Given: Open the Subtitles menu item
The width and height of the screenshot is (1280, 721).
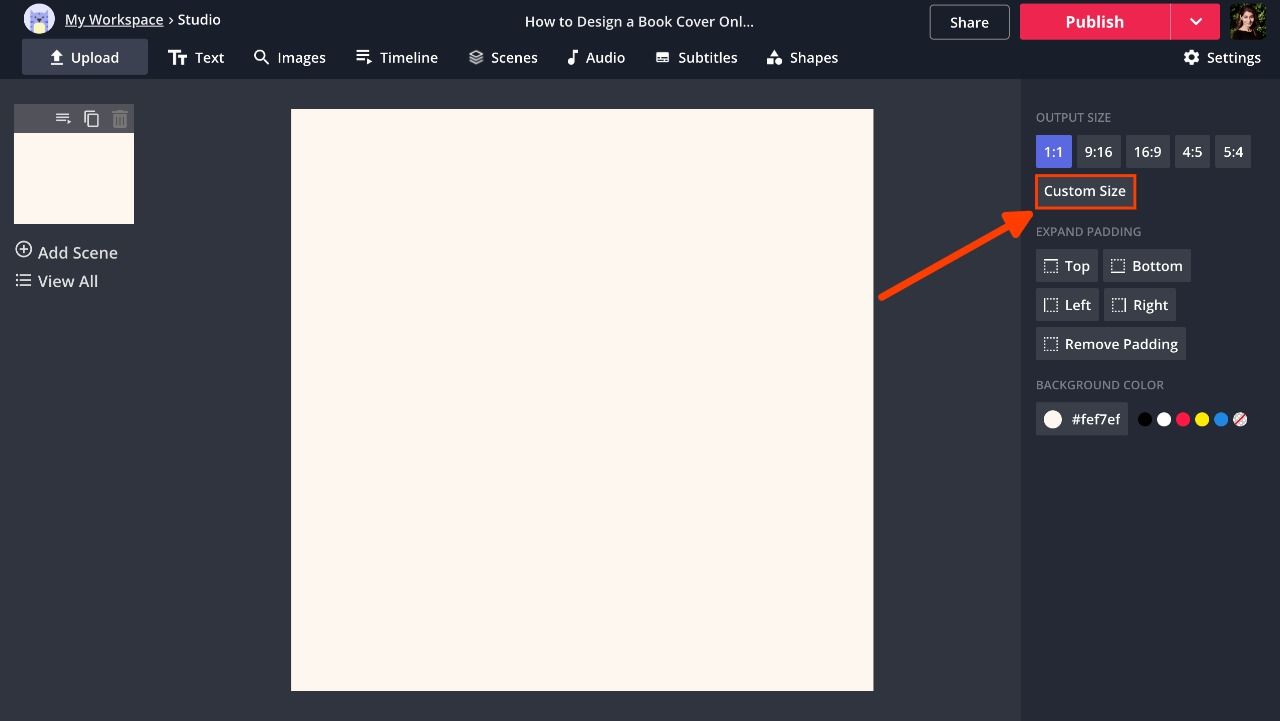Looking at the screenshot, I should [696, 58].
